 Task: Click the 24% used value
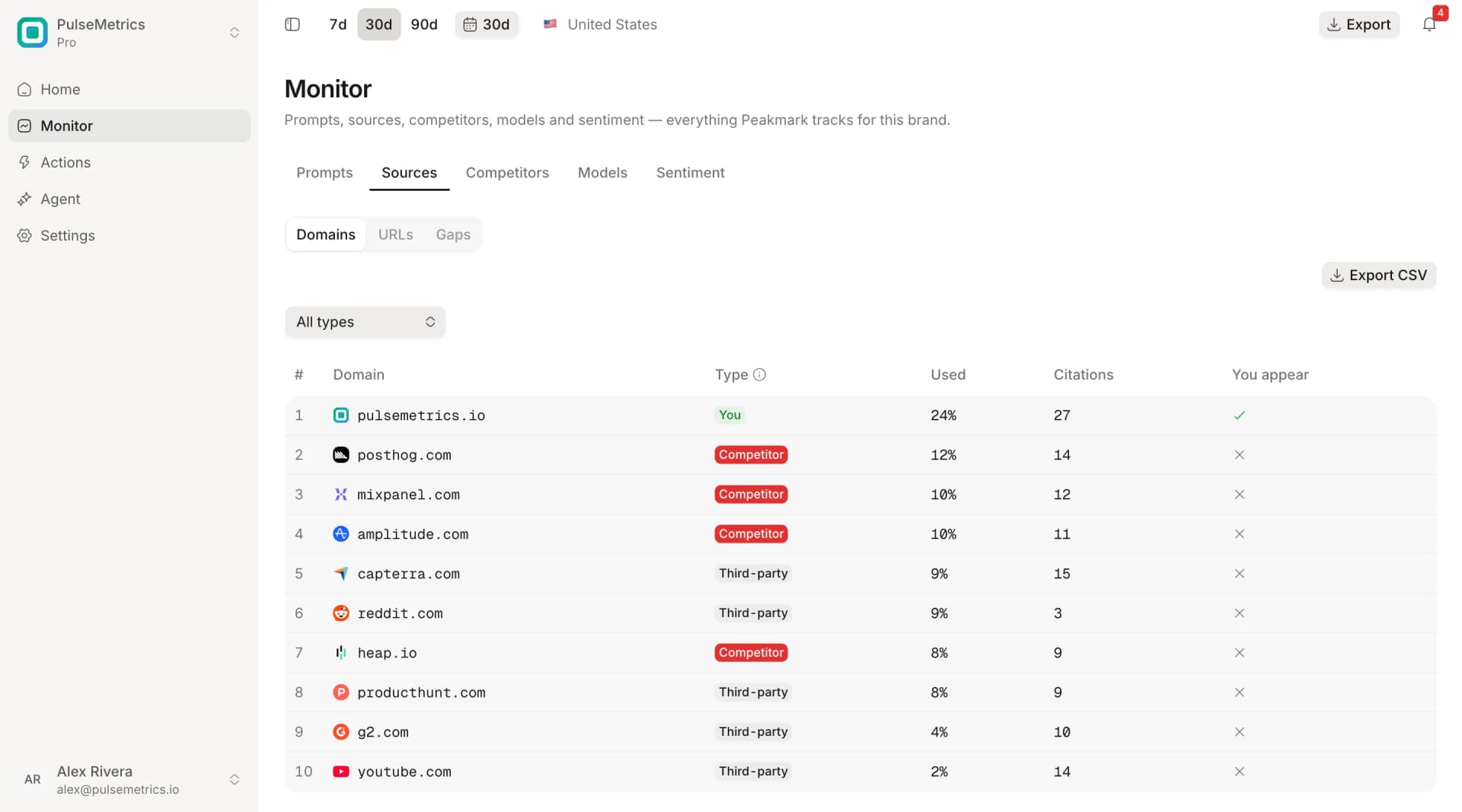[x=943, y=416]
